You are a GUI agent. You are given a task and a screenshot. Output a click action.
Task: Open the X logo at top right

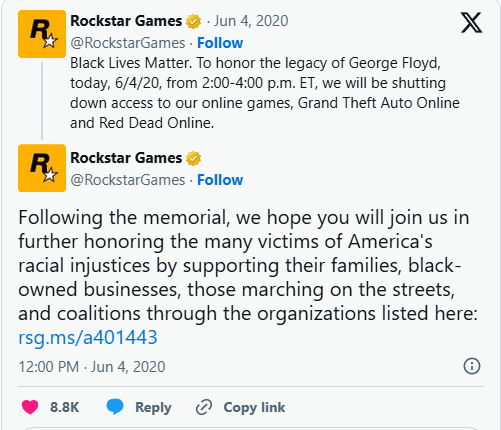click(x=471, y=22)
